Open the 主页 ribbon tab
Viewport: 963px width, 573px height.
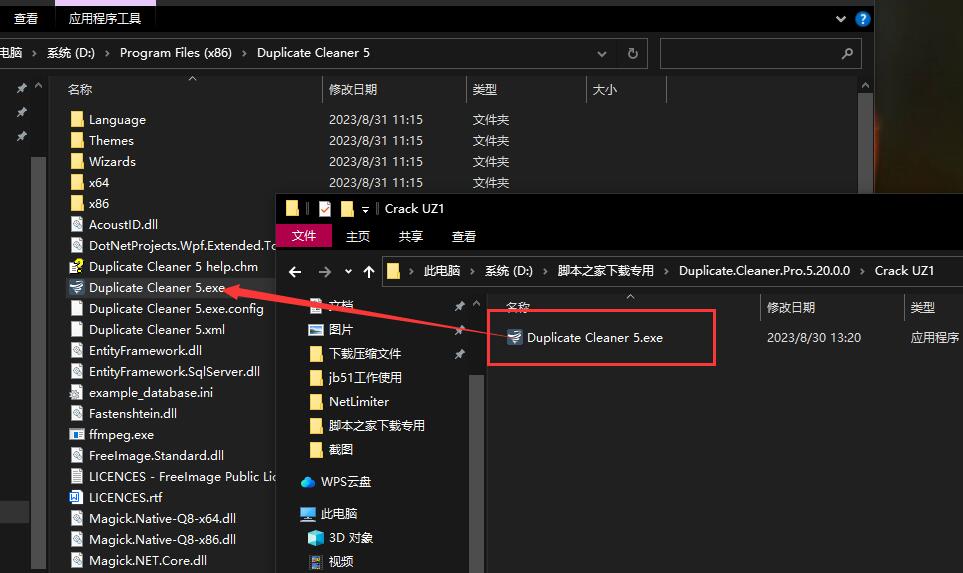357,236
